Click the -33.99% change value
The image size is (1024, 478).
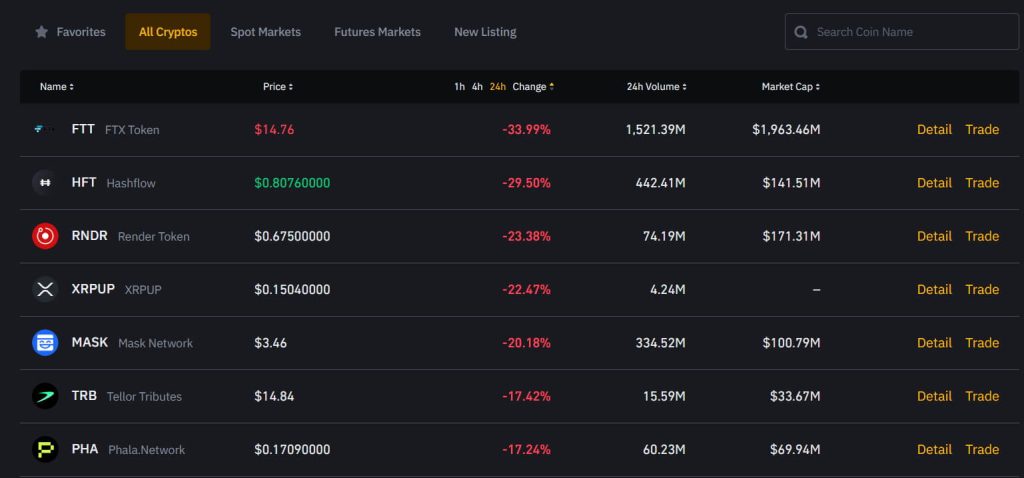coord(526,129)
